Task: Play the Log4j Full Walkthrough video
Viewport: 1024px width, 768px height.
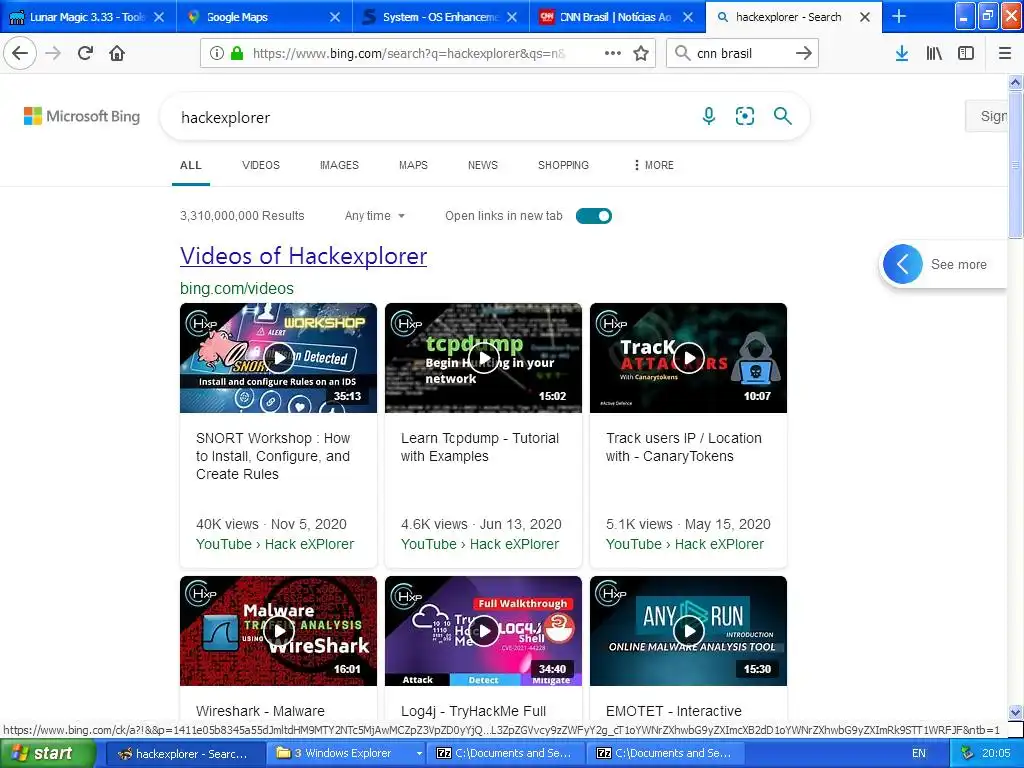Action: 484,631
